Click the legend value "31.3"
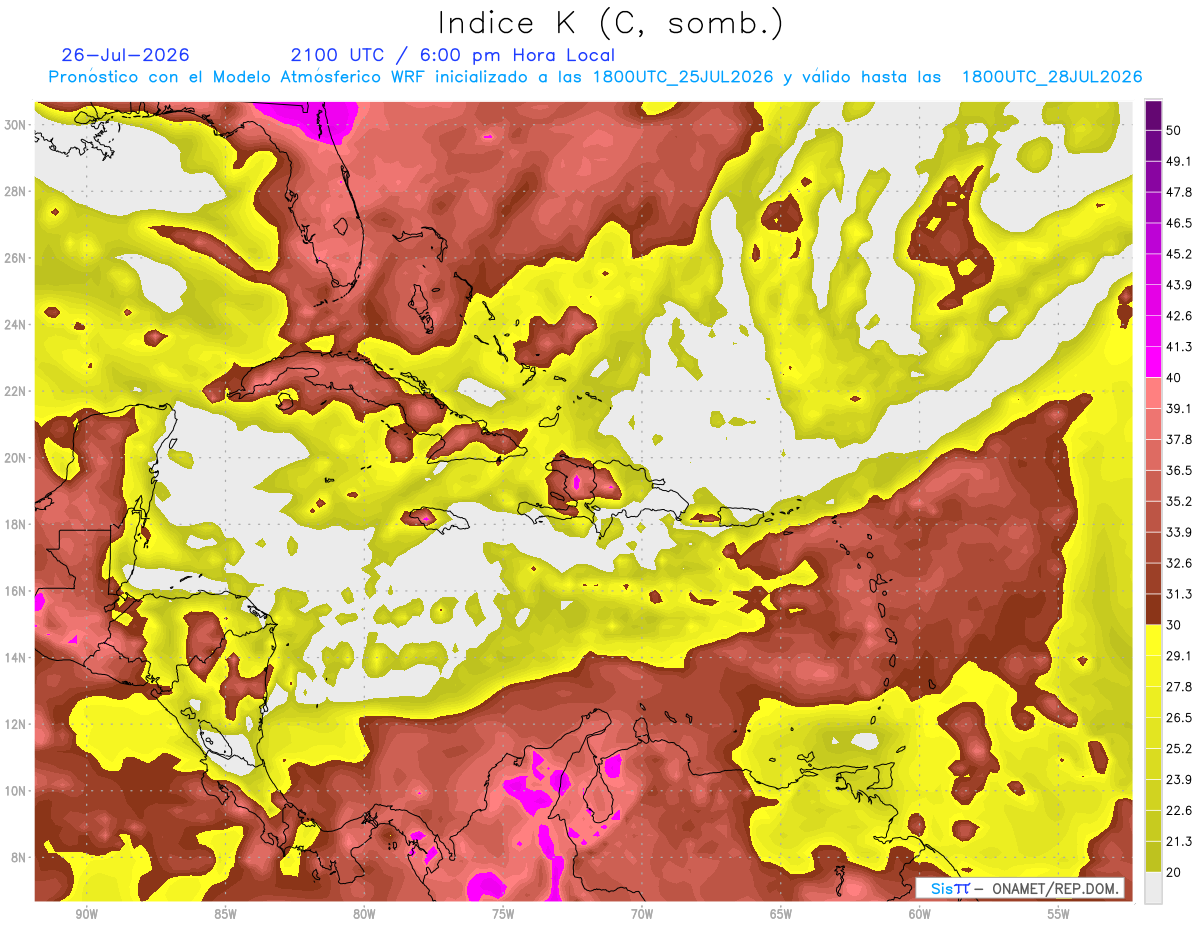Viewport: 1200px width, 927px height. coord(1179,594)
